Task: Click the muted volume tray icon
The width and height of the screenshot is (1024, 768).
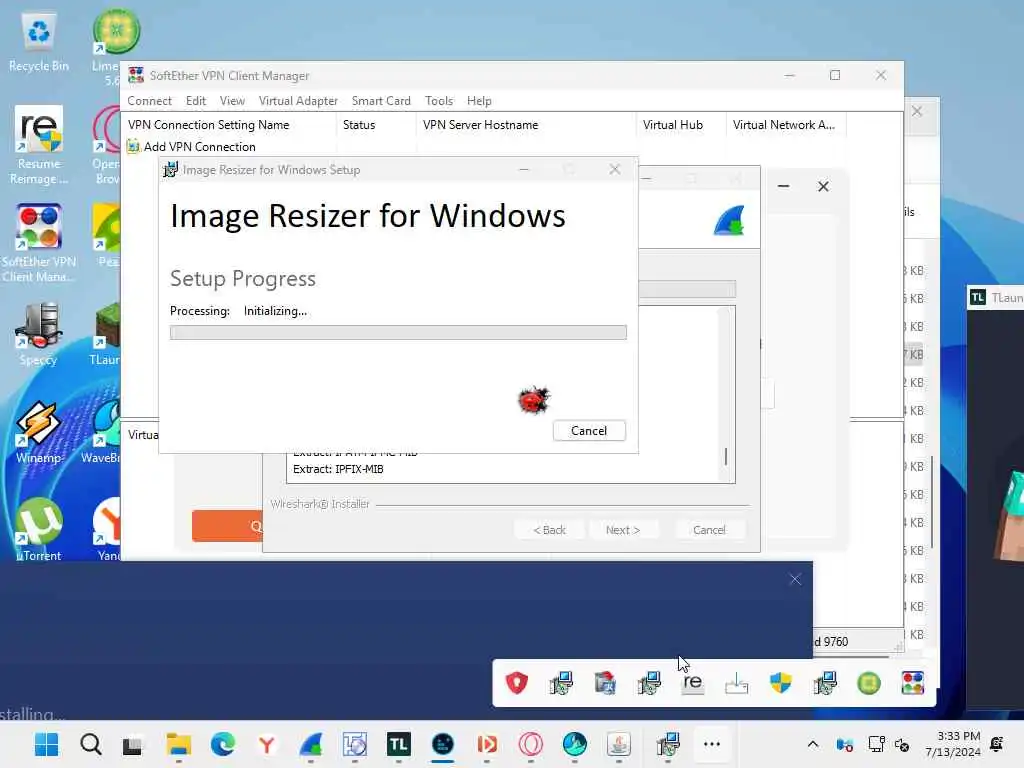Action: click(902, 744)
